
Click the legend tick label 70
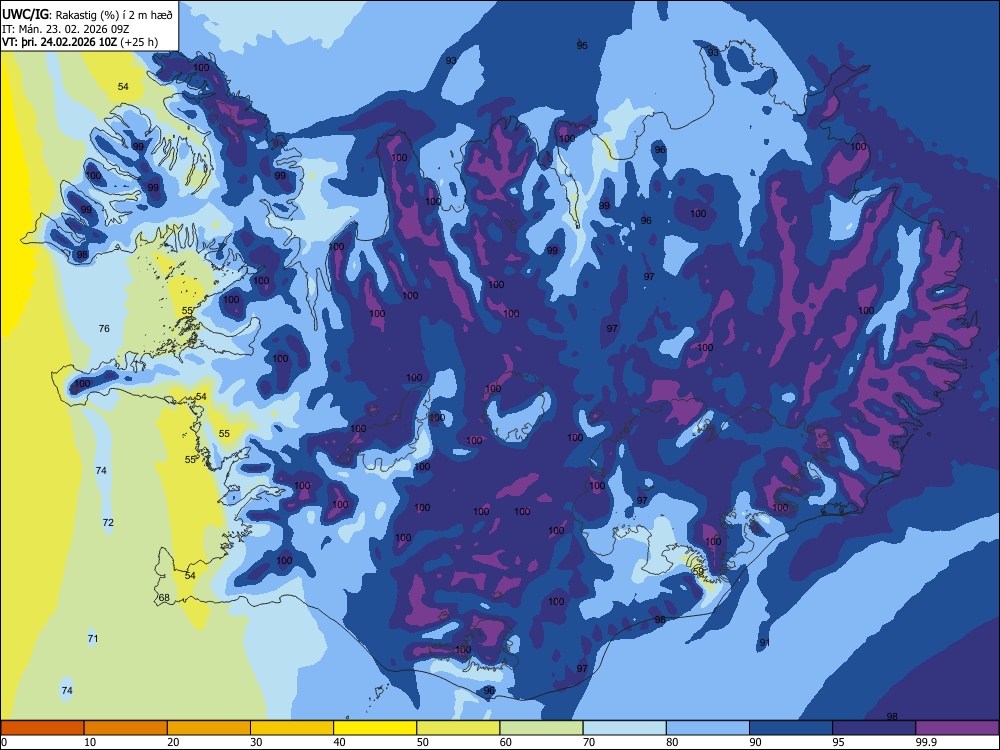589,742
